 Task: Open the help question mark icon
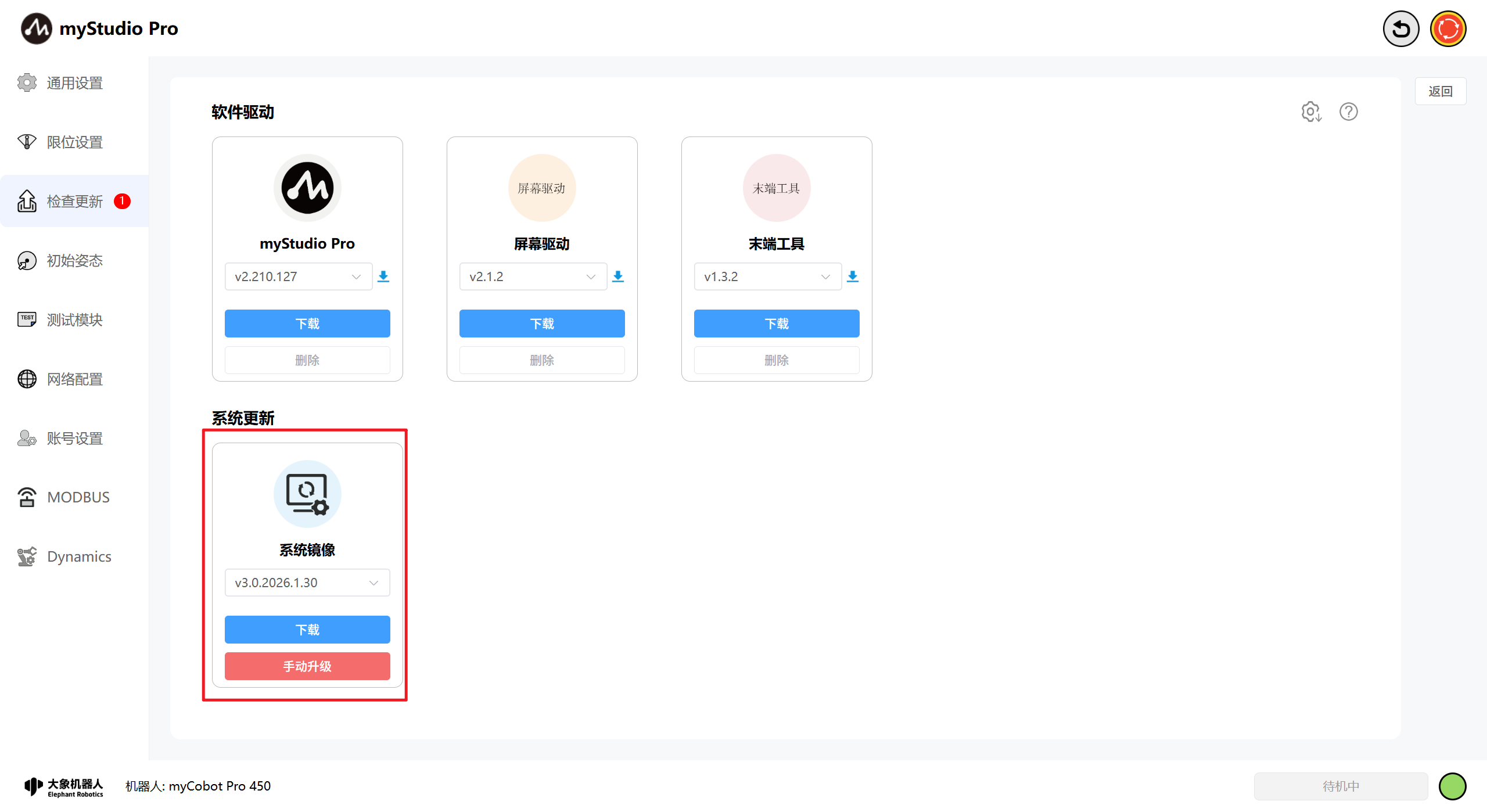pos(1348,112)
